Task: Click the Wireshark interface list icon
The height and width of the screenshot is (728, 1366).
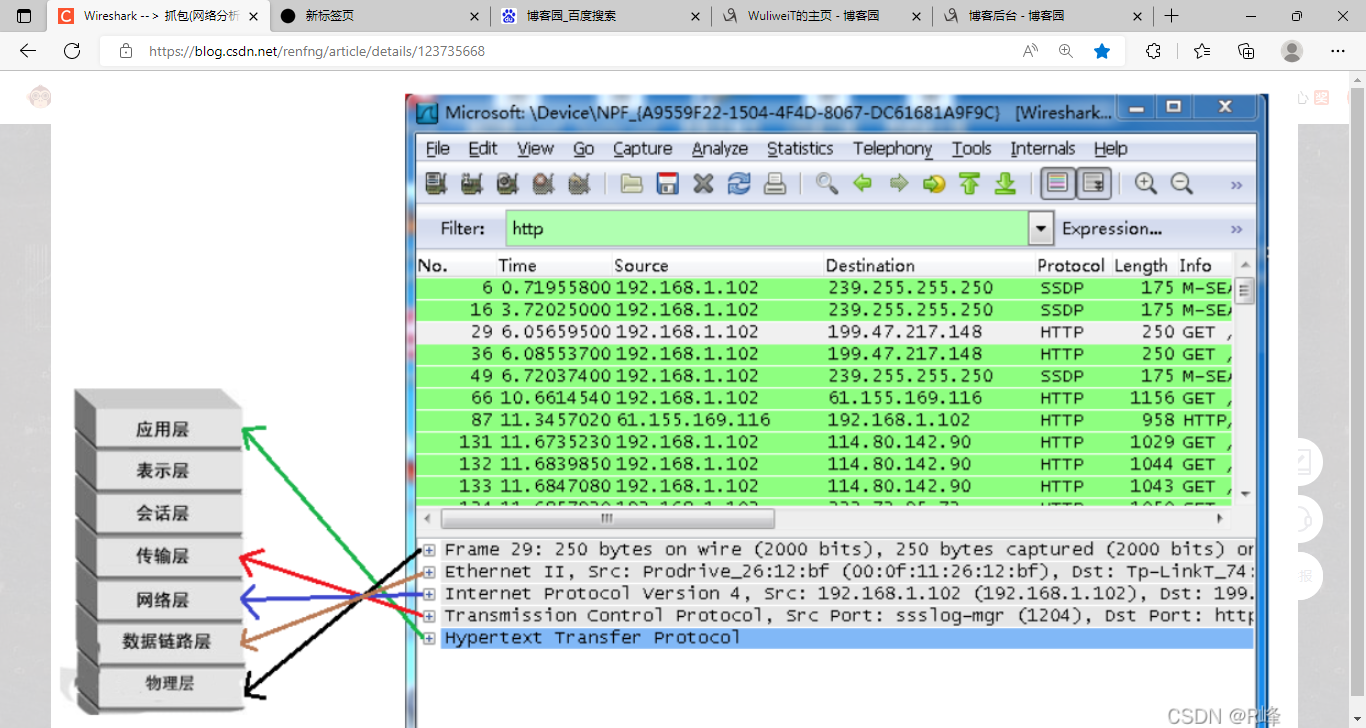Action: [x=435, y=184]
